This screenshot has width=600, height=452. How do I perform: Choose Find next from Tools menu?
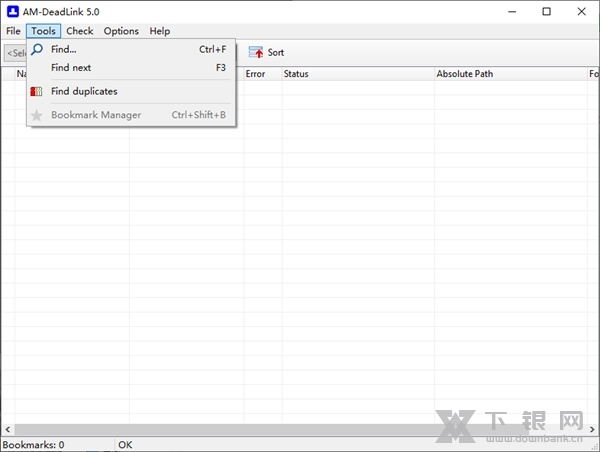[71, 68]
